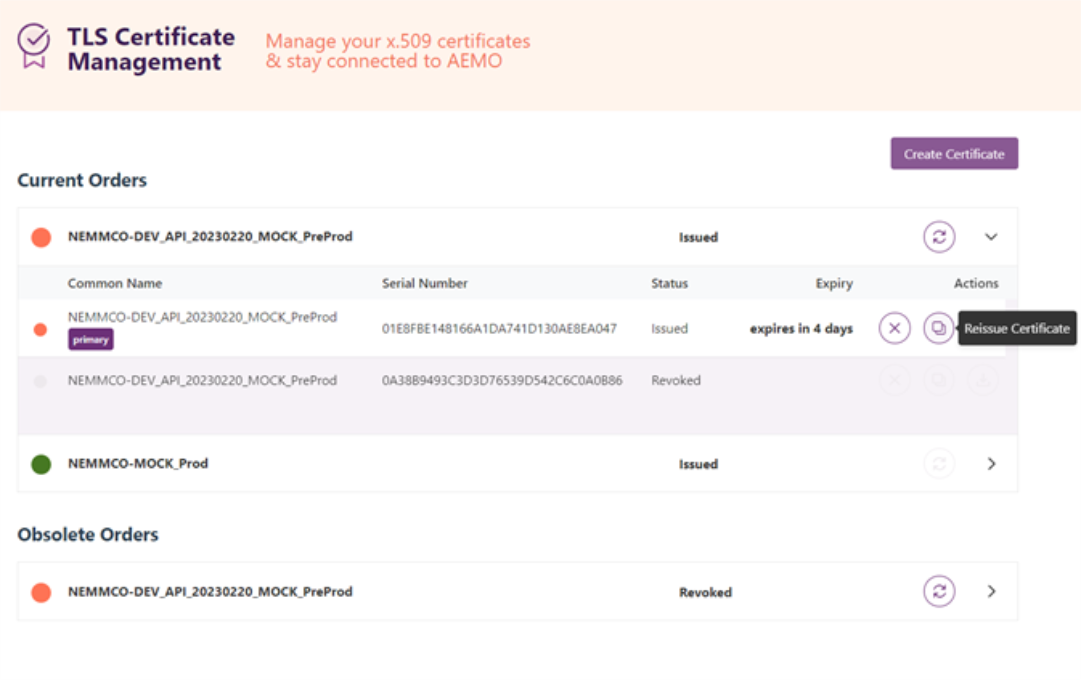This screenshot has width=1081, height=680.
Task: Revoke the primary issued certificate via X icon
Action: 894,328
